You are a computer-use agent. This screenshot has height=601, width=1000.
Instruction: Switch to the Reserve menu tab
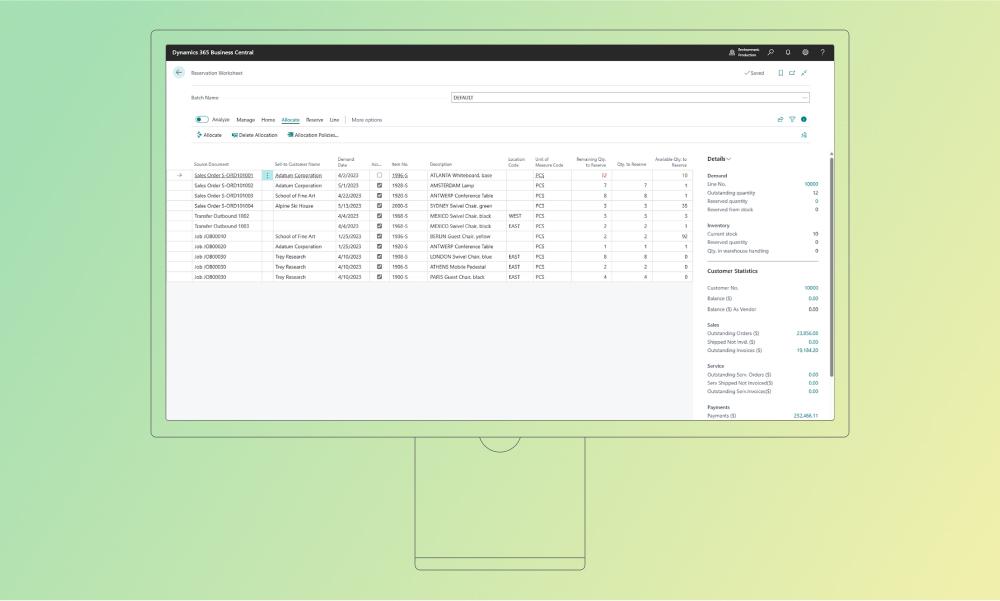pos(314,119)
